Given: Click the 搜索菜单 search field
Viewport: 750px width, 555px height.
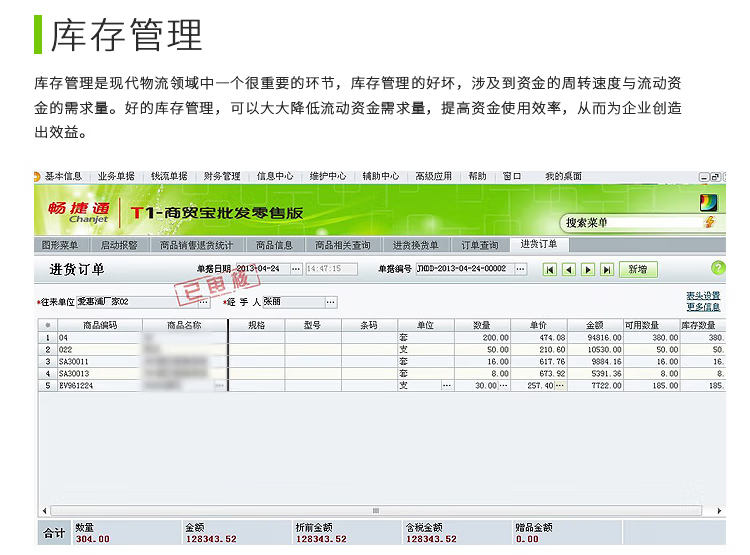Looking at the screenshot, I should 633,222.
